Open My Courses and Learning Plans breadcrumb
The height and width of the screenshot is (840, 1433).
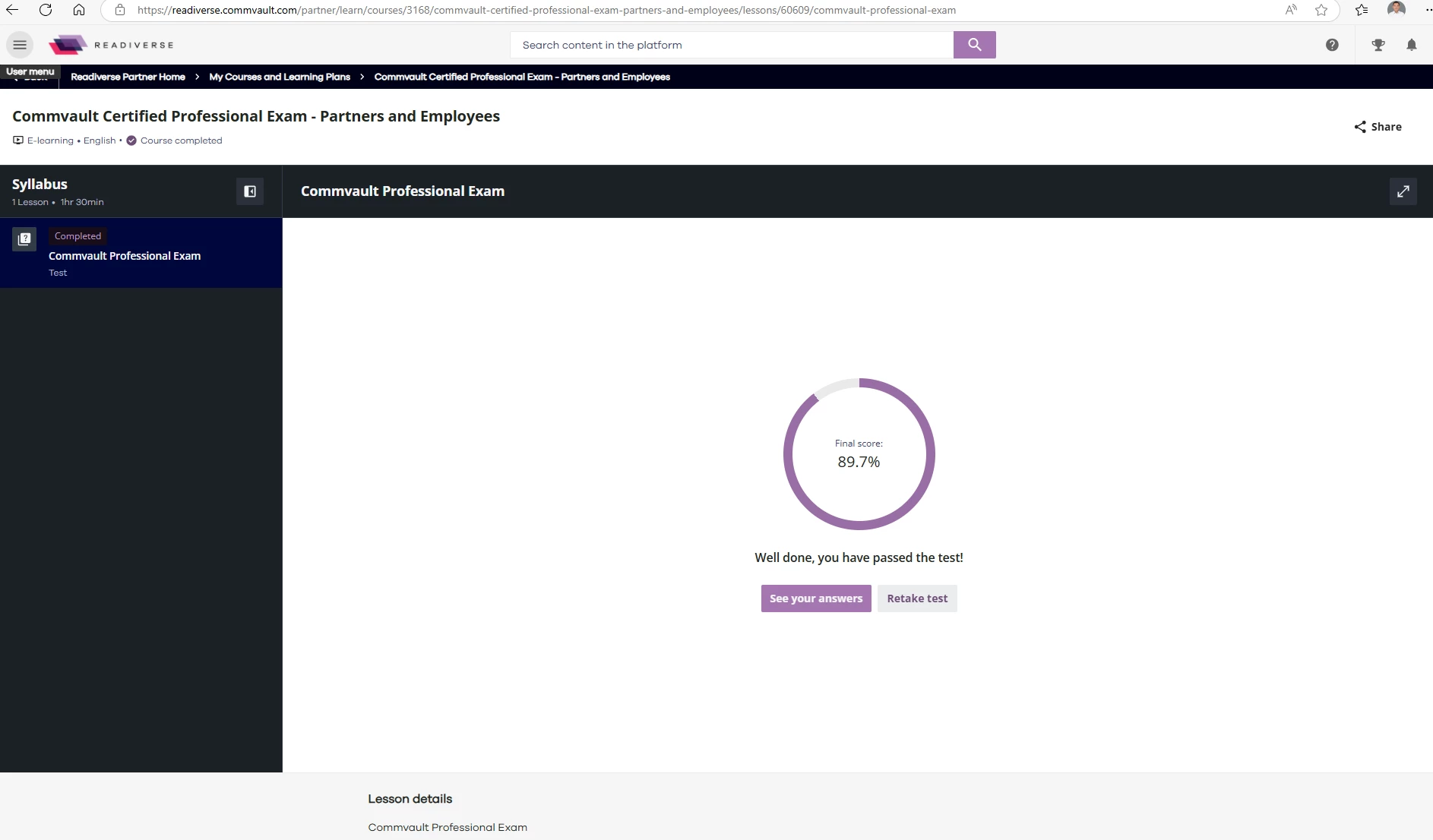click(x=280, y=77)
